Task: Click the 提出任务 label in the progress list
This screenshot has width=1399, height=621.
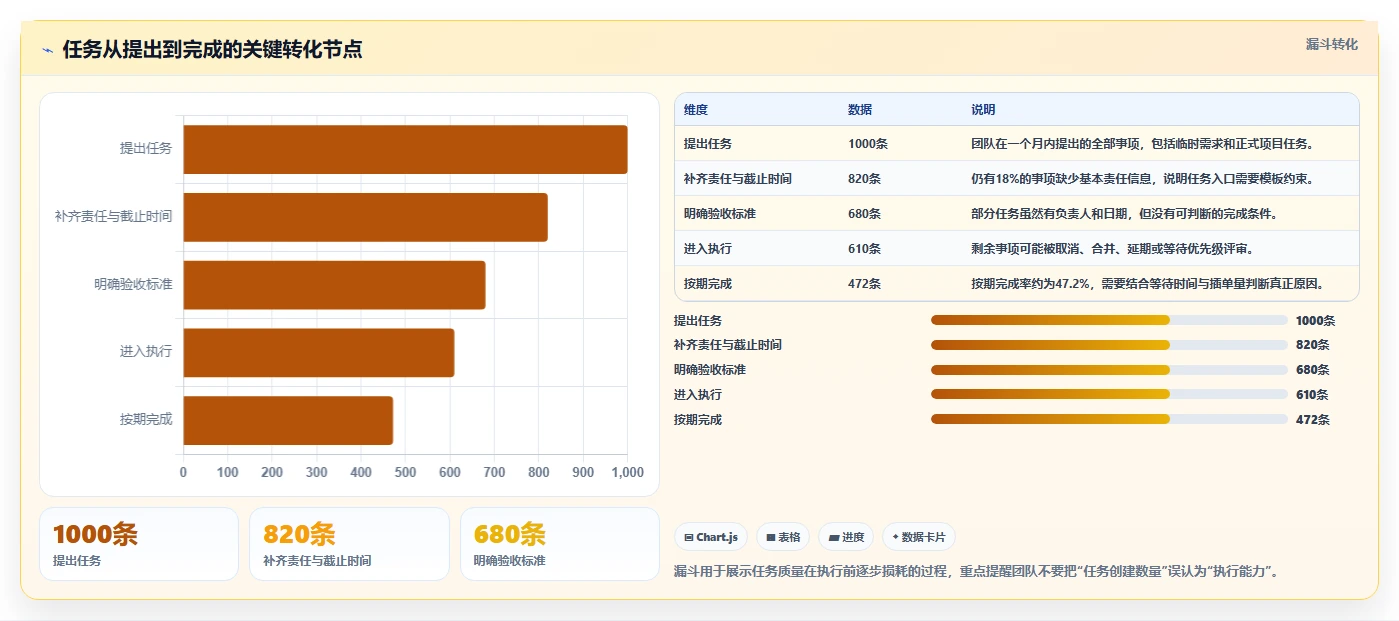Action: click(698, 321)
